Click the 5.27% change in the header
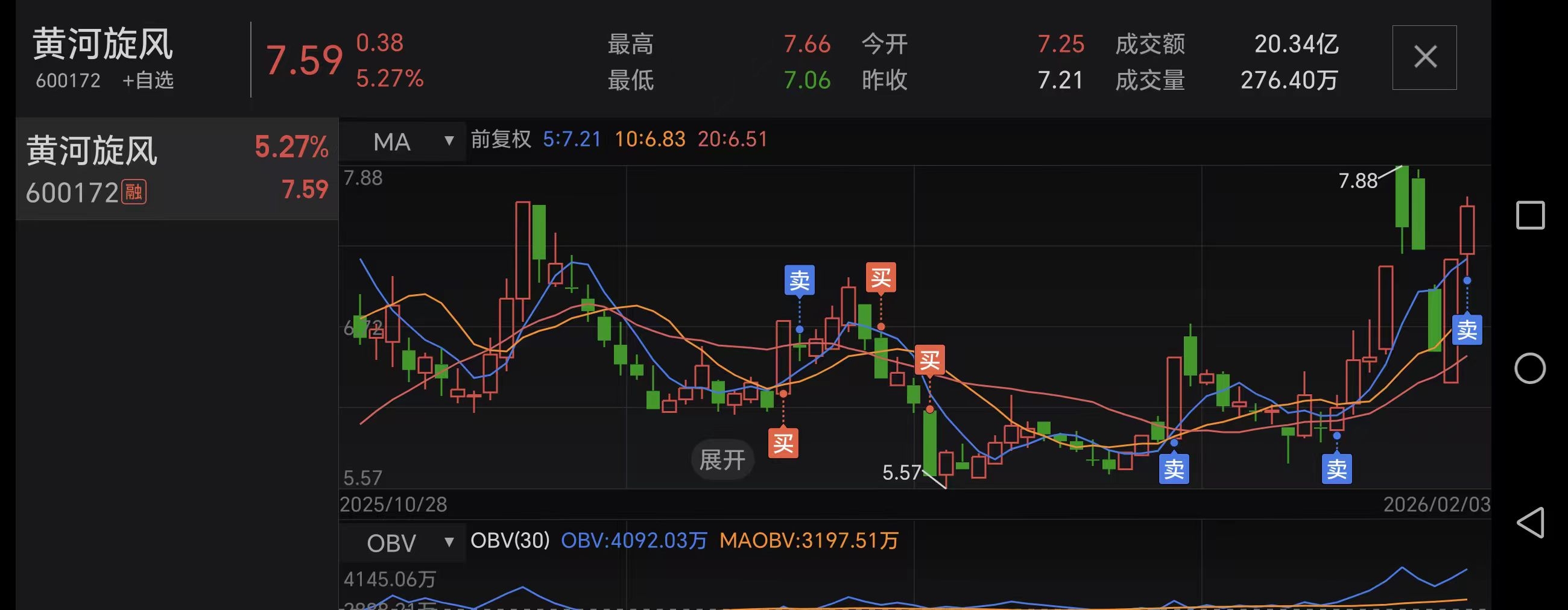 pos(390,78)
